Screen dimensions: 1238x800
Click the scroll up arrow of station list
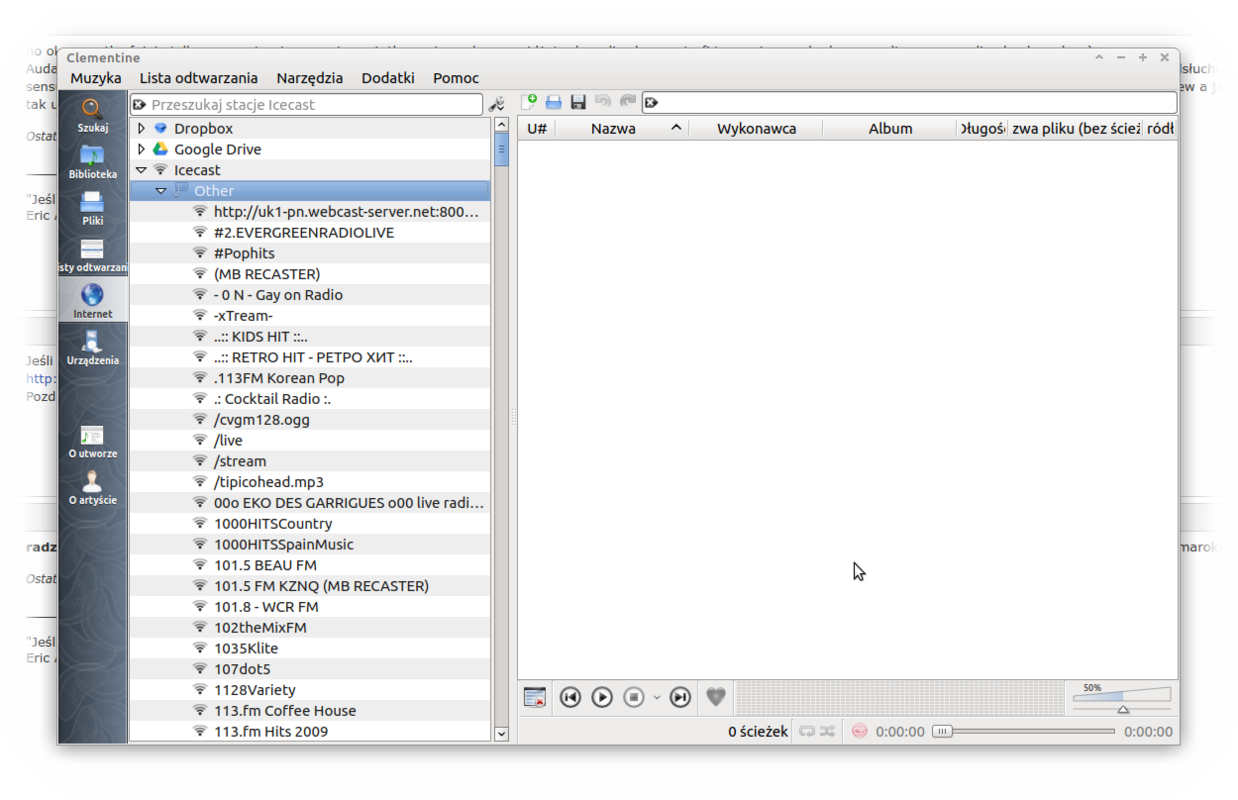(x=502, y=126)
